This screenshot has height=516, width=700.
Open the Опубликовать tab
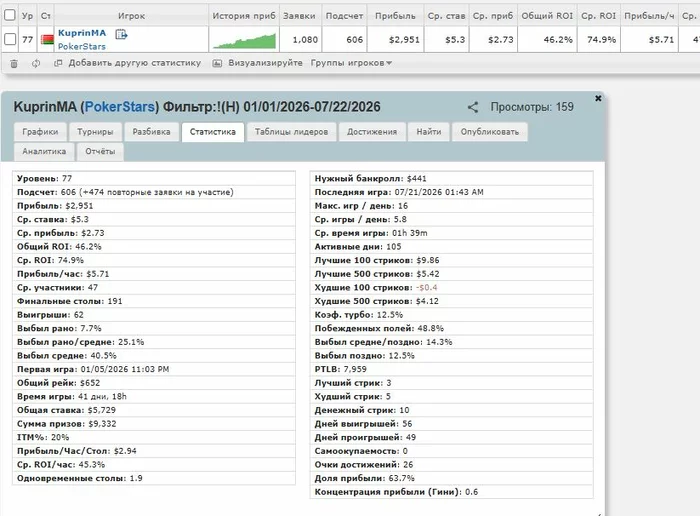[x=490, y=132]
